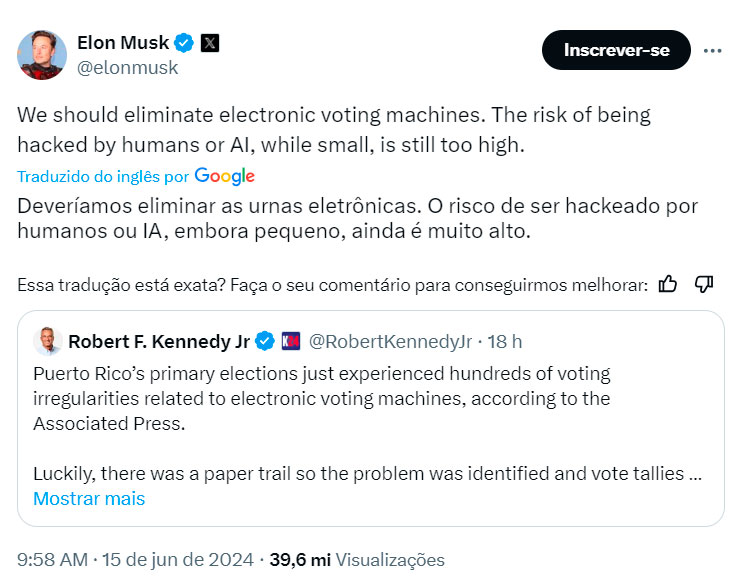Click the Robert F. Kennedy Jr display name
Image resolution: width=744 pixels, height=588 pixels.
pyautogui.click(x=158, y=341)
